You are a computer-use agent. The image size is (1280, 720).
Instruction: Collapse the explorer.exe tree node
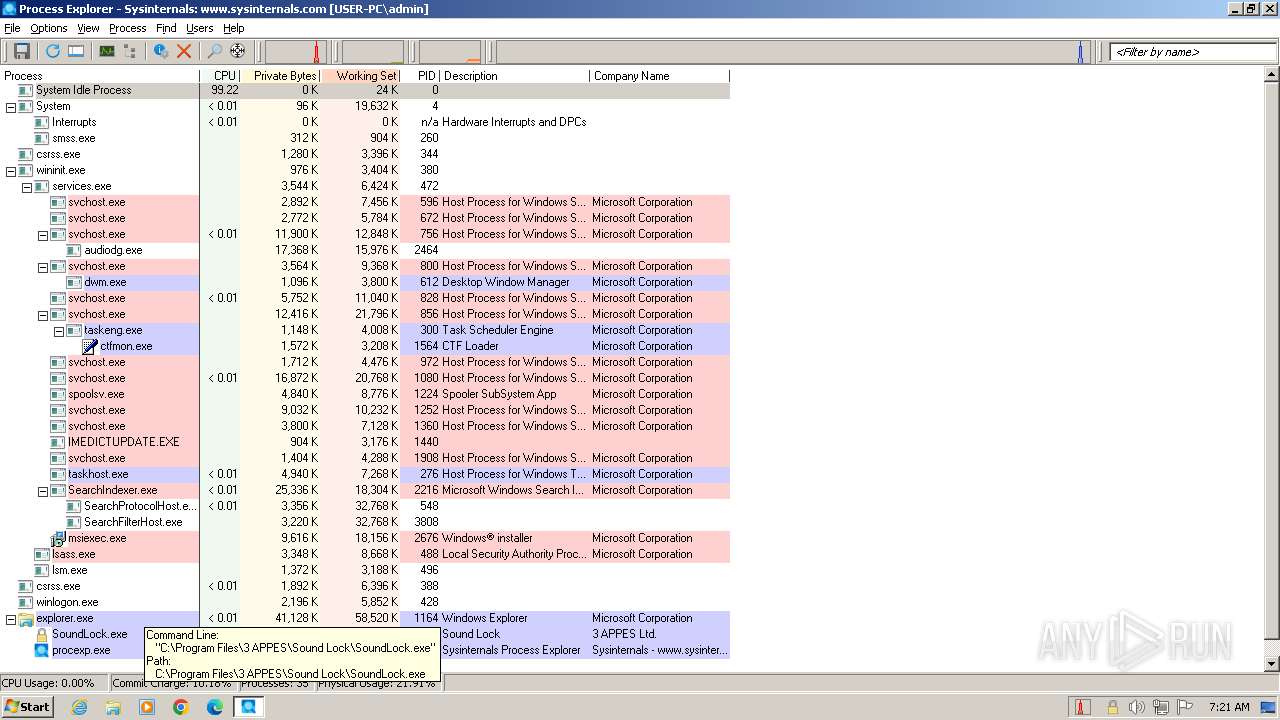(11, 618)
